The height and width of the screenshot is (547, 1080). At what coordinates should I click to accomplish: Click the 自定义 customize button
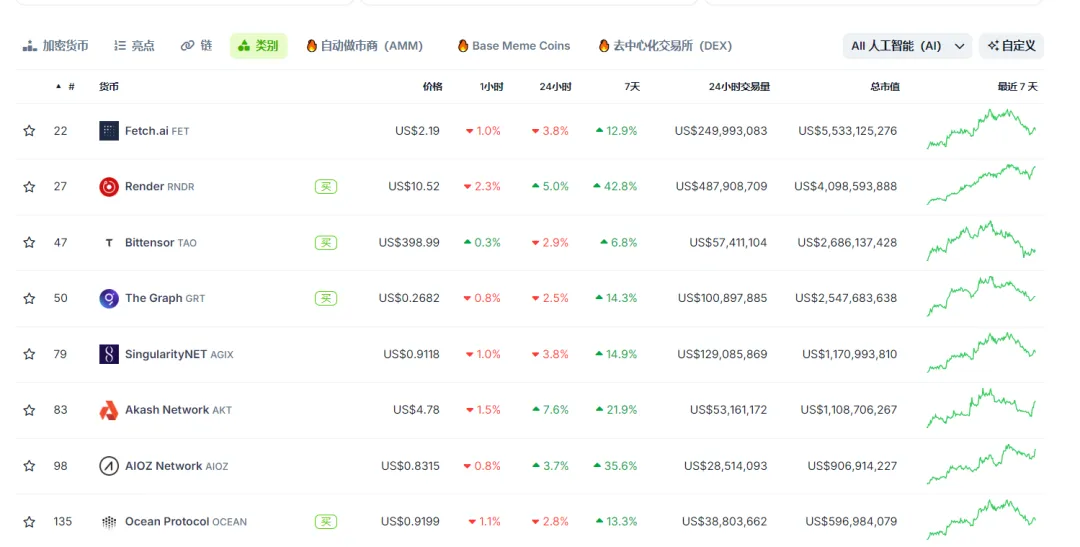1011,46
